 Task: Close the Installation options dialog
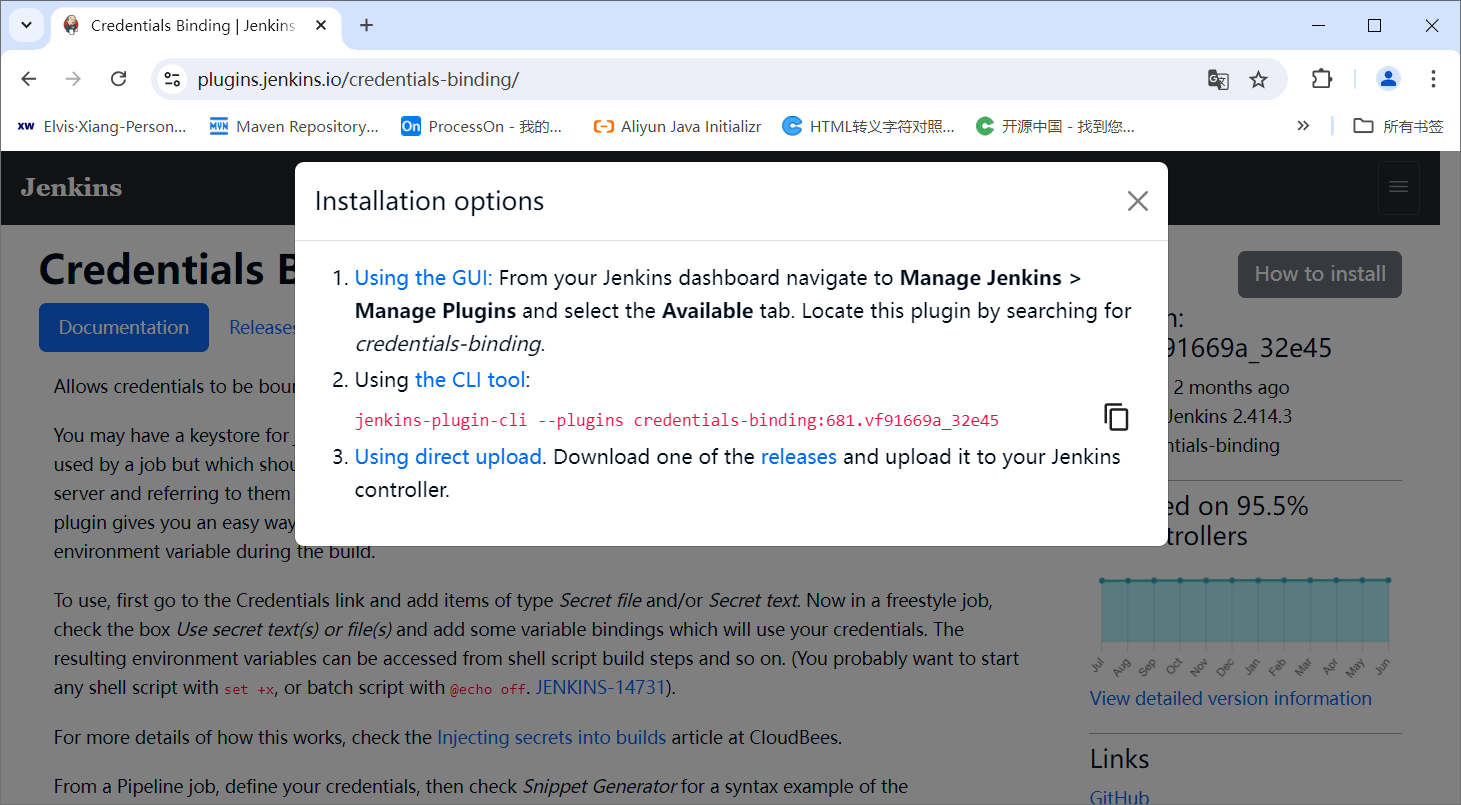tap(1137, 201)
